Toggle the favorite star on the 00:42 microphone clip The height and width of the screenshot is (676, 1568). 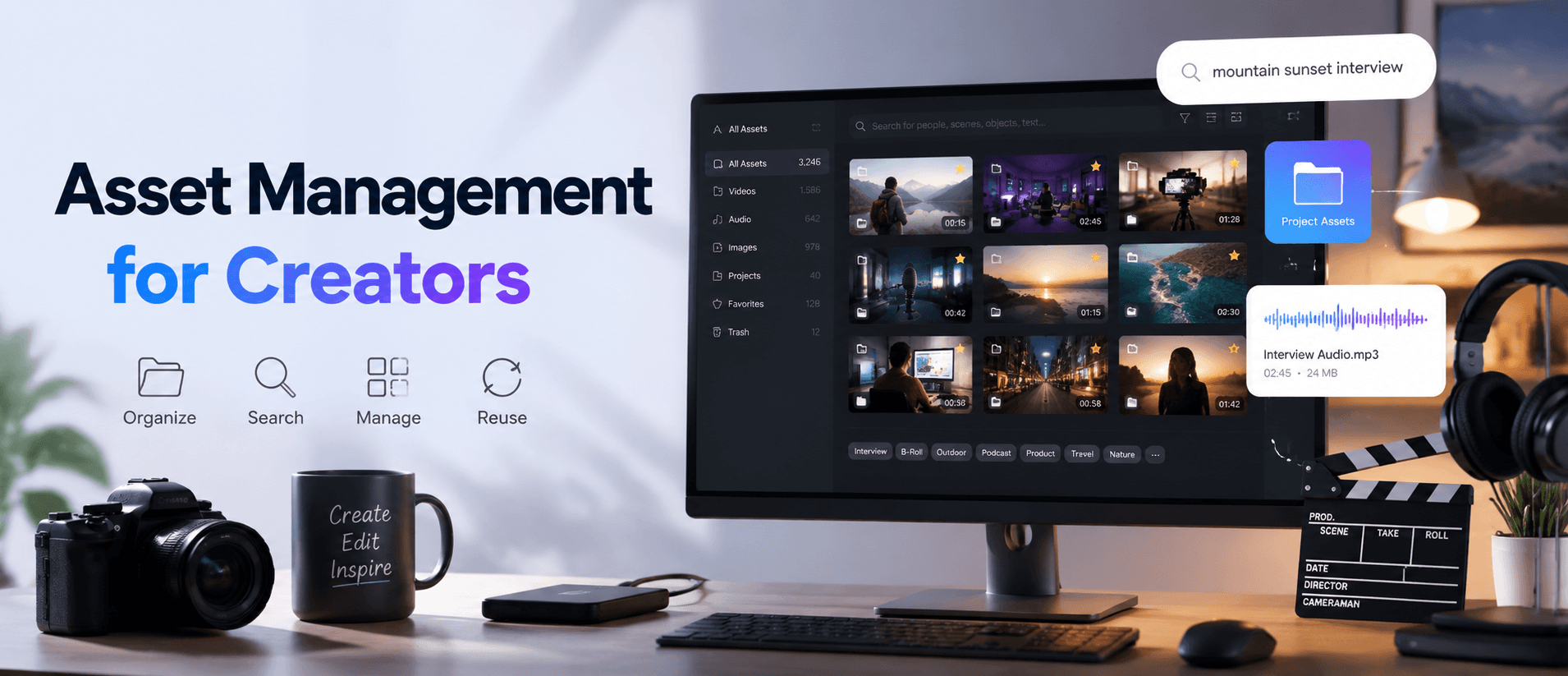coord(960,259)
